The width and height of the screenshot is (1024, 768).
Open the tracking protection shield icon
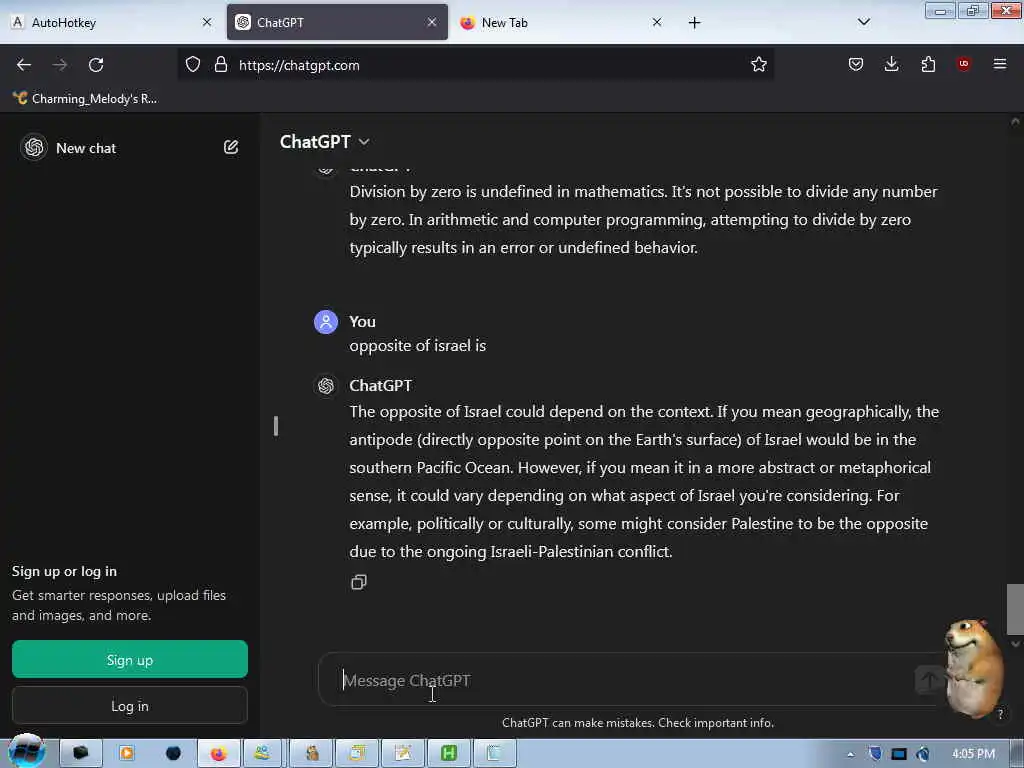point(193,65)
